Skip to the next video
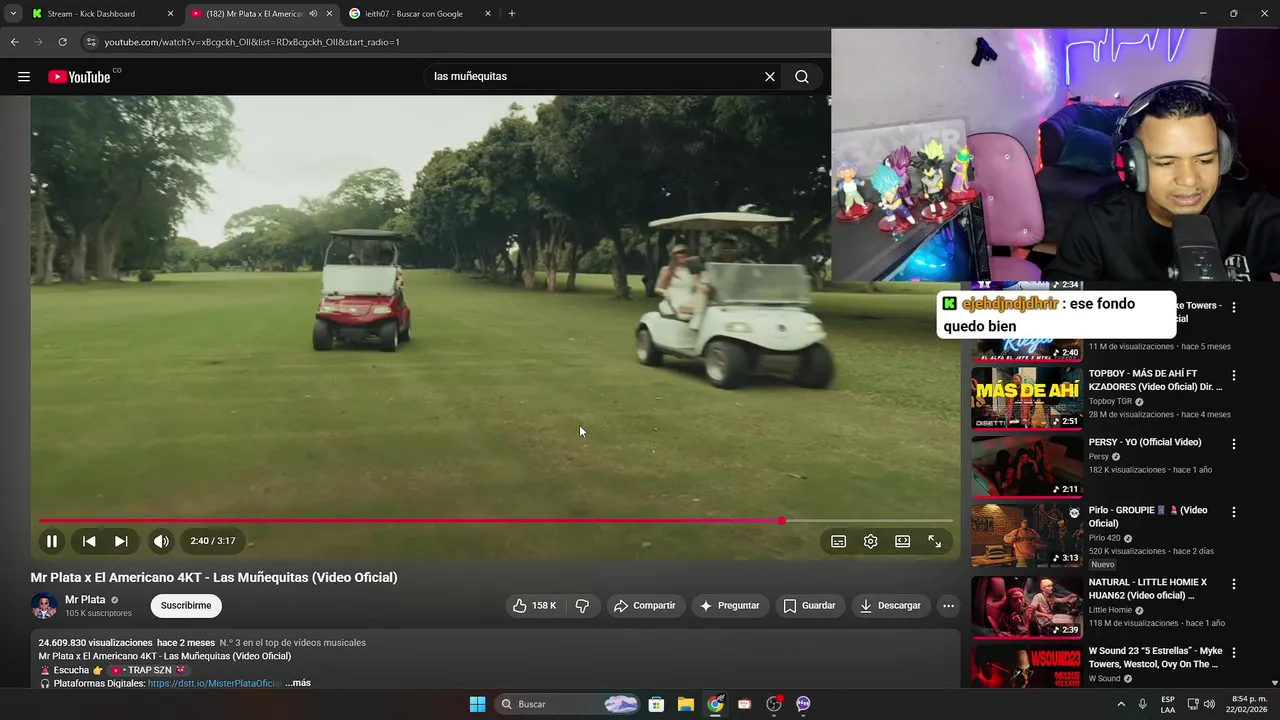1280x720 pixels. click(121, 541)
